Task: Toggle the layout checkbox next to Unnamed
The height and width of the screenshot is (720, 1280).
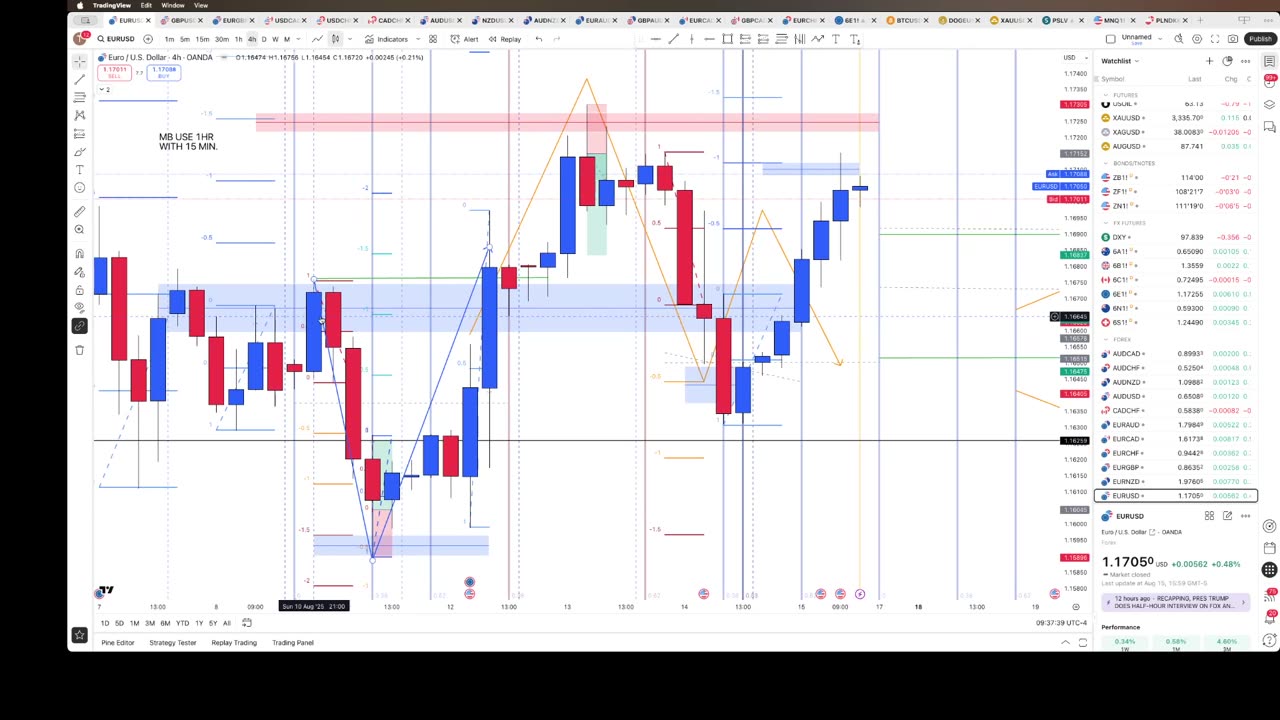Action: point(1110,39)
